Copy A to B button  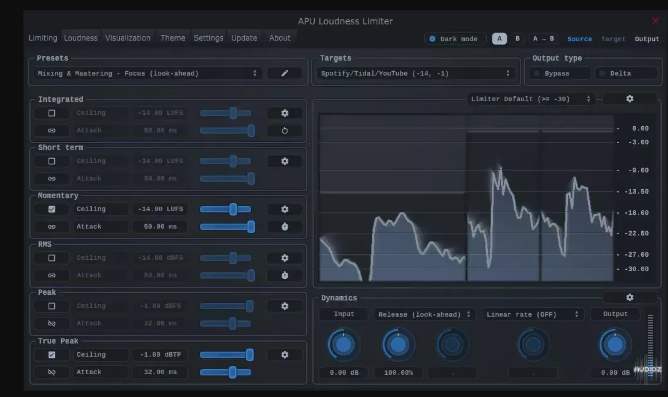pyautogui.click(x=544, y=39)
